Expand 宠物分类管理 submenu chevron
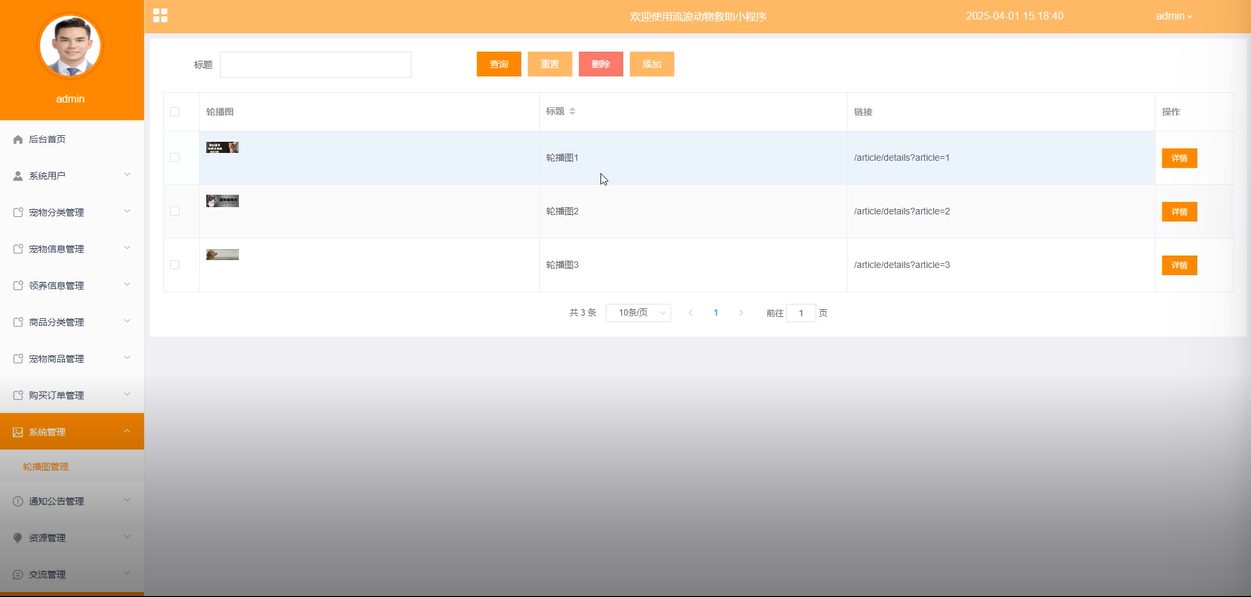 127,212
